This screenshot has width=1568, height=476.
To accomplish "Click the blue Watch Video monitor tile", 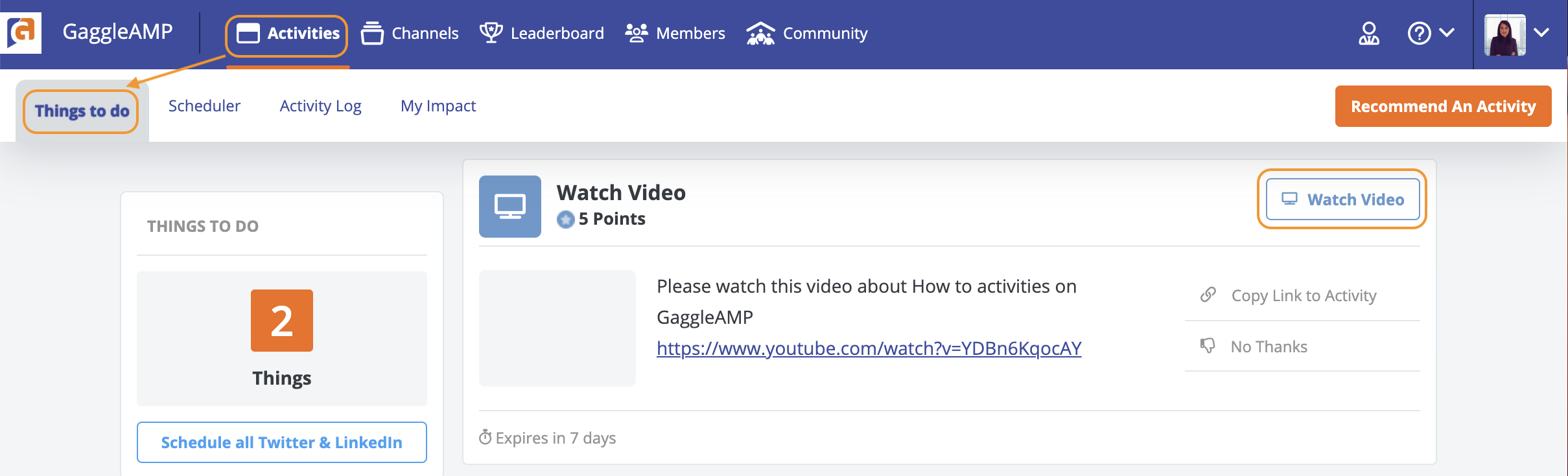I will (510, 207).
